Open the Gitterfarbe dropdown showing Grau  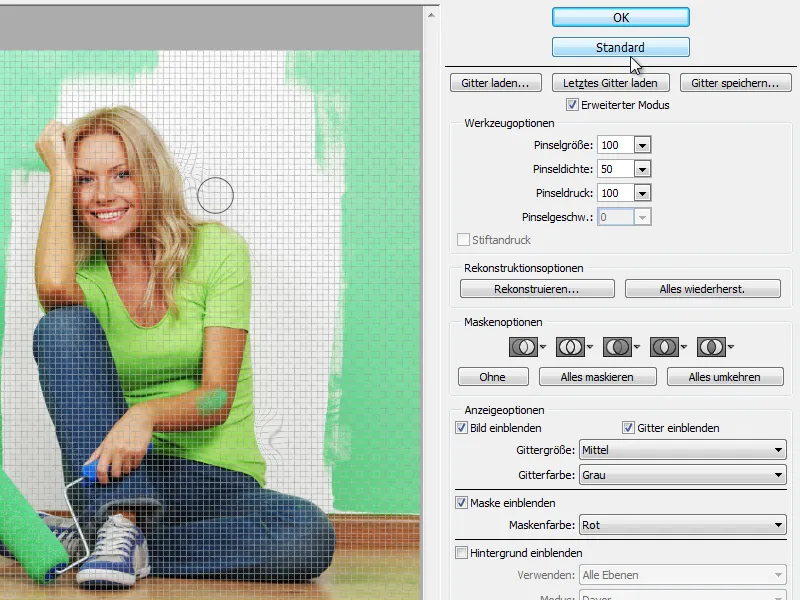coord(683,475)
